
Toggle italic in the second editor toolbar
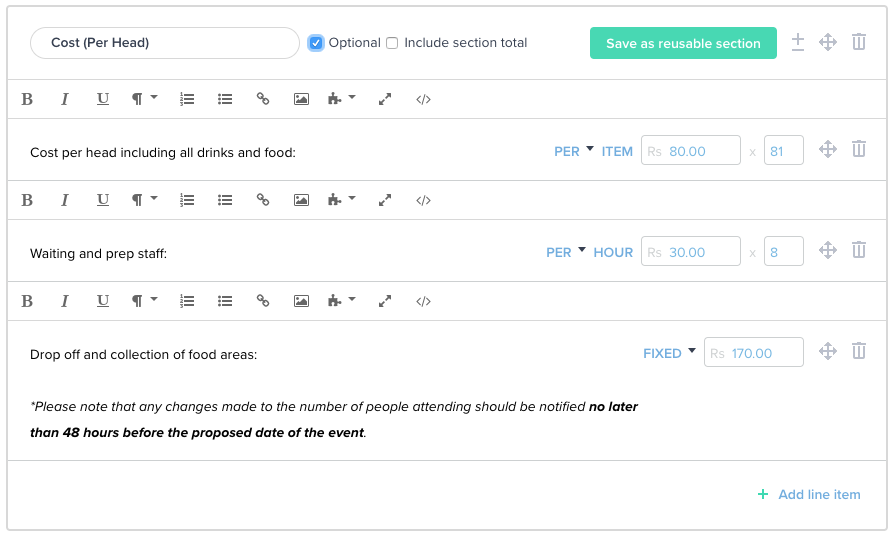click(x=65, y=200)
